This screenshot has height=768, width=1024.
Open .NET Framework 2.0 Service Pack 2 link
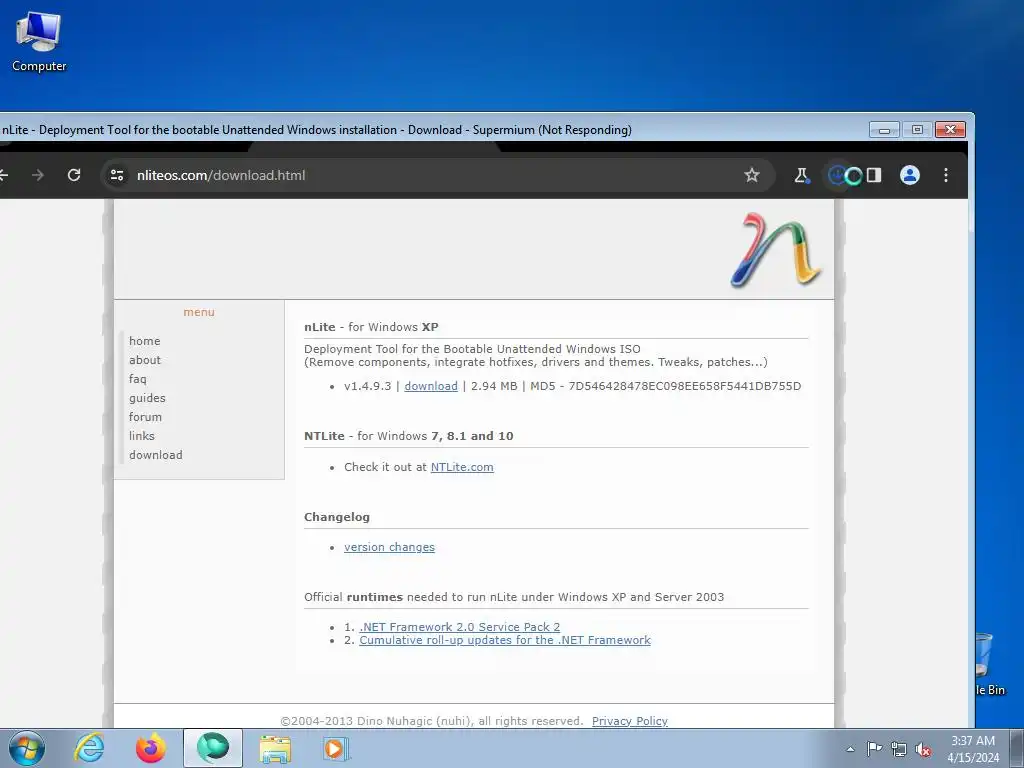point(460,627)
